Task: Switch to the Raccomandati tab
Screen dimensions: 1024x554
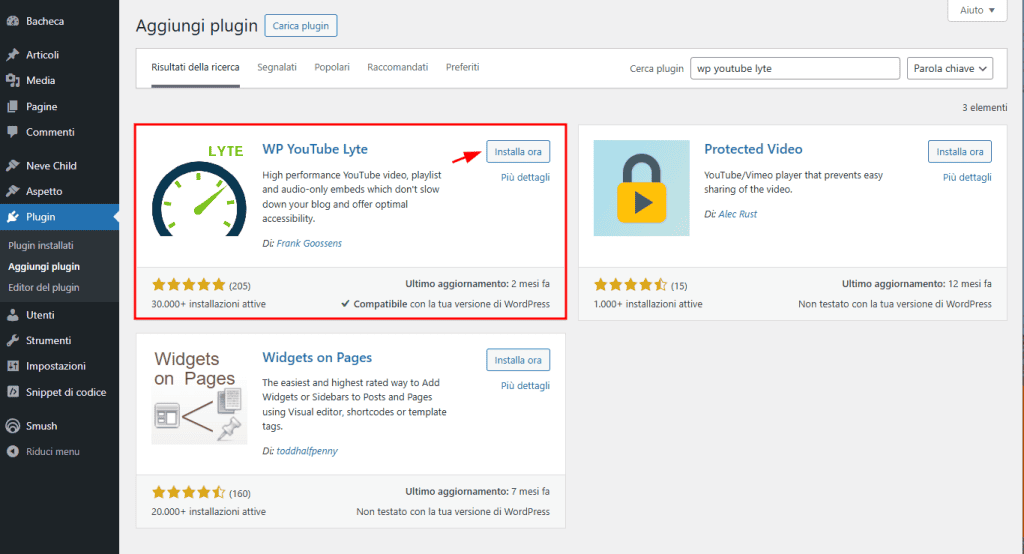Action: [x=398, y=67]
